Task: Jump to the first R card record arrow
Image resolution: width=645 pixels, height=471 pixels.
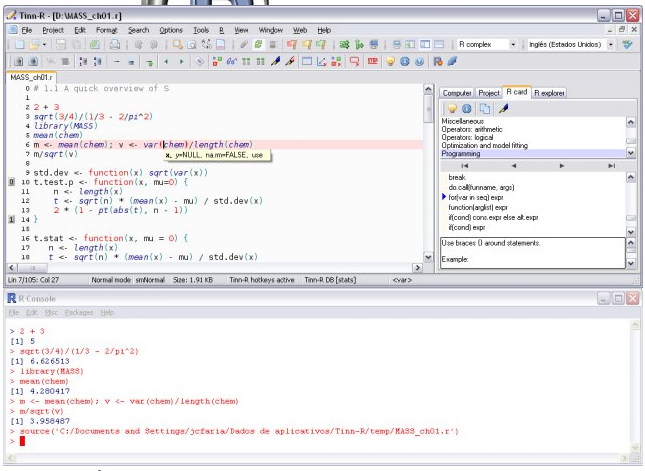Action: pos(464,165)
